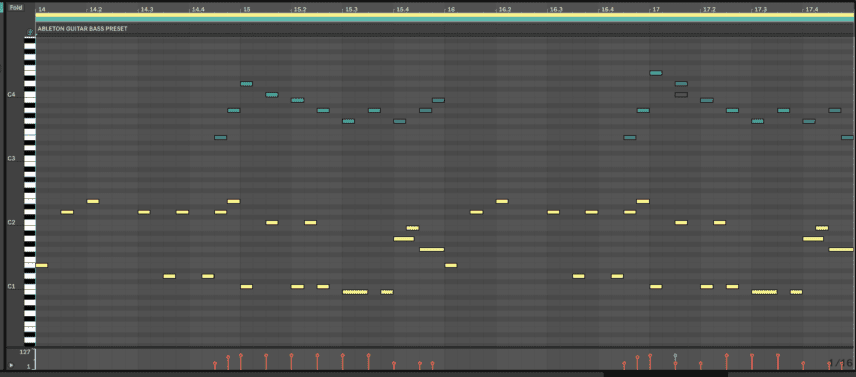Click ruler marker 15.3
This screenshot has height=377, width=856.
tap(351, 9)
